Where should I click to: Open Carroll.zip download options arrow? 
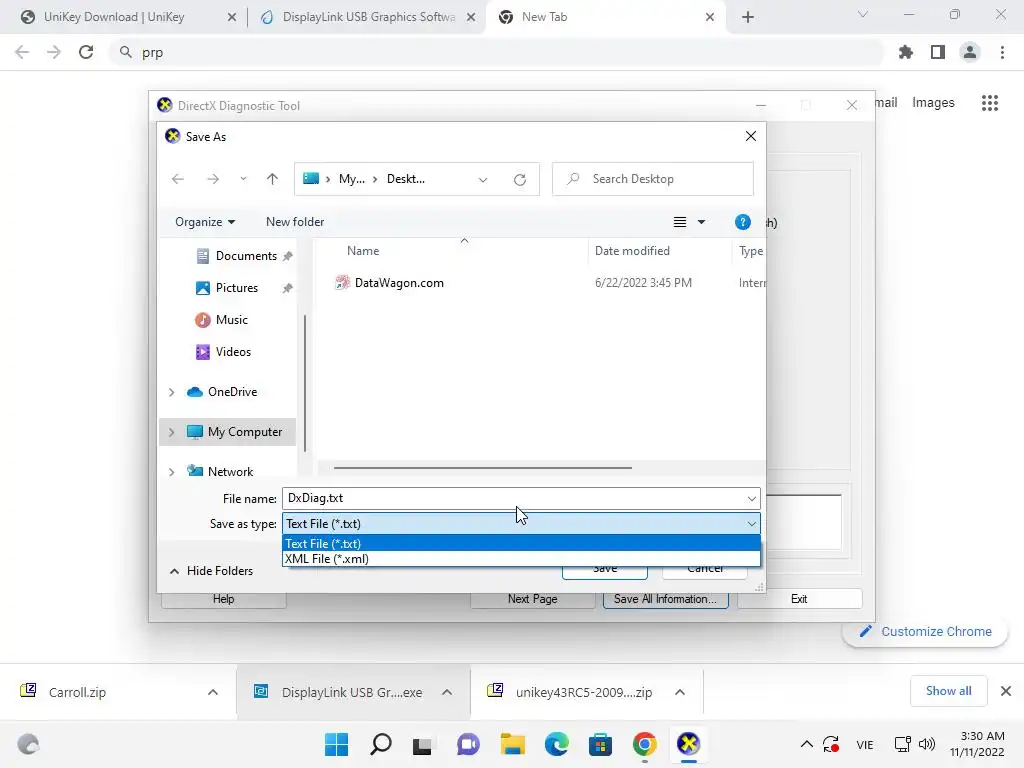tap(213, 692)
